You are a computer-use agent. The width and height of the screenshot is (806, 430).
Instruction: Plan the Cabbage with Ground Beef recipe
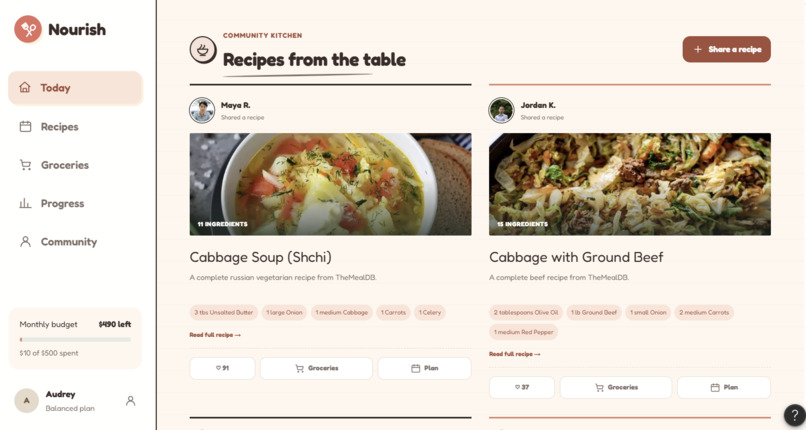point(724,387)
